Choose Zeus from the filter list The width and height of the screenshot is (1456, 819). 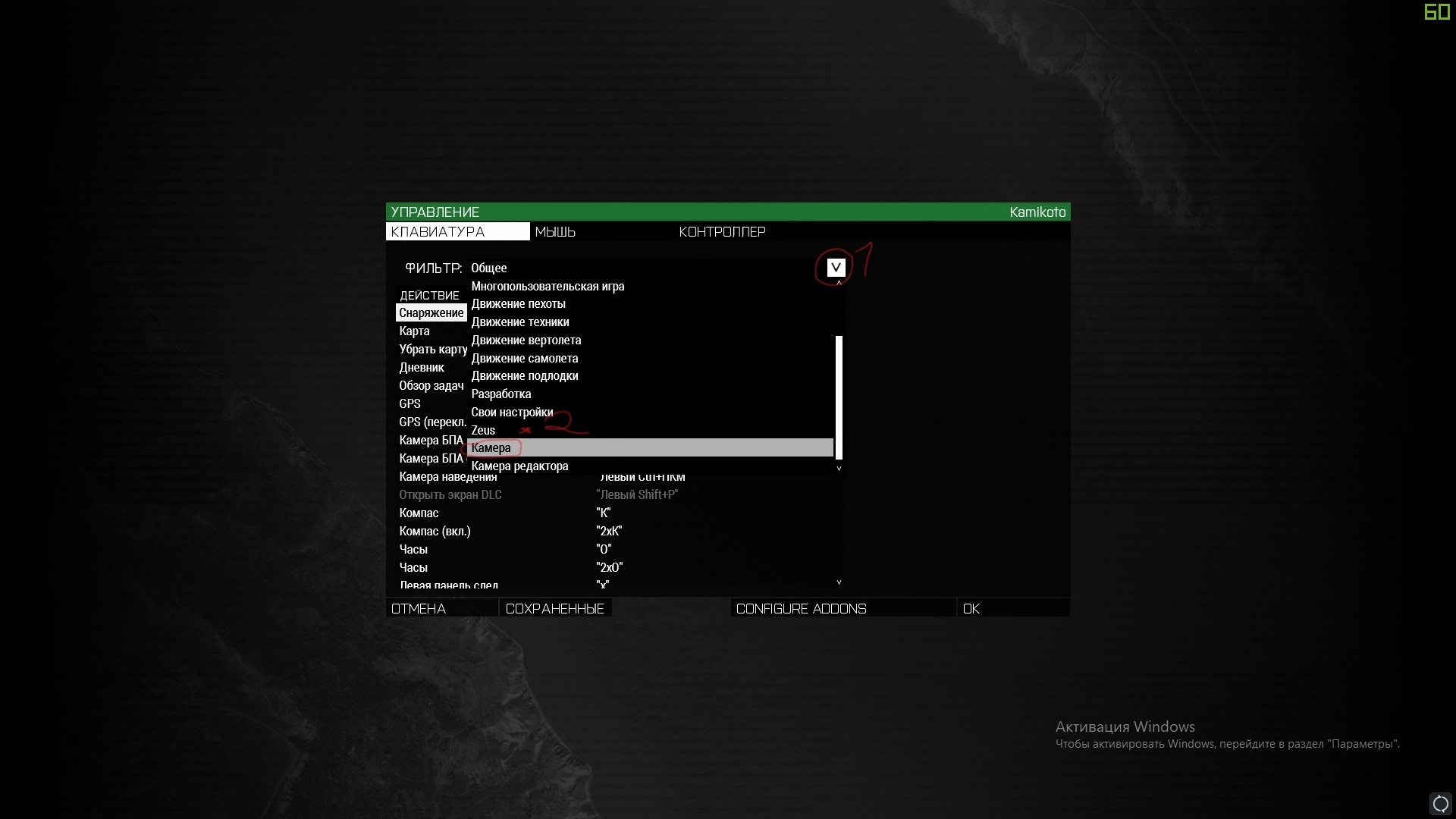tap(483, 430)
